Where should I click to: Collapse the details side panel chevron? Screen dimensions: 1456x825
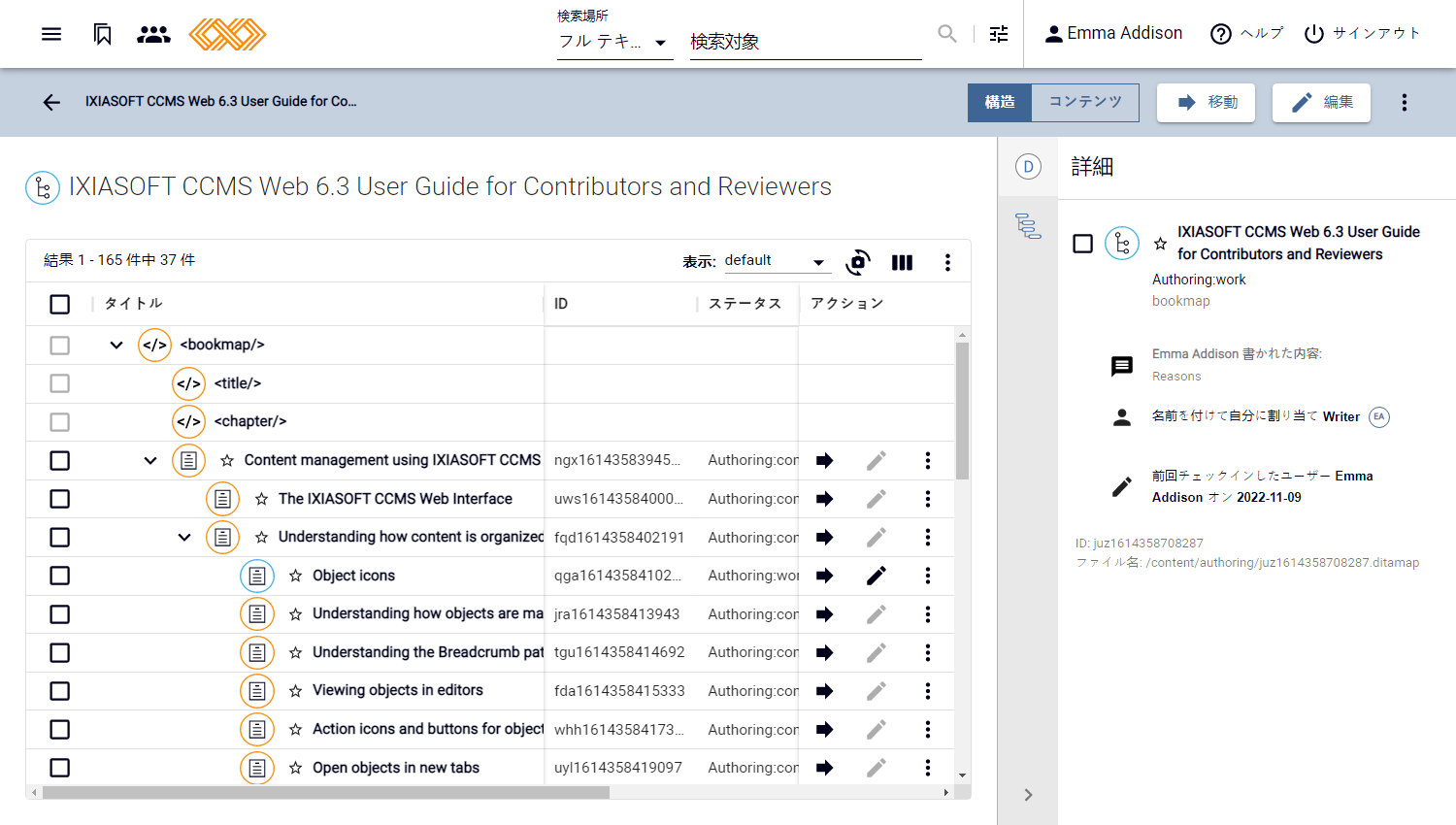1028,795
